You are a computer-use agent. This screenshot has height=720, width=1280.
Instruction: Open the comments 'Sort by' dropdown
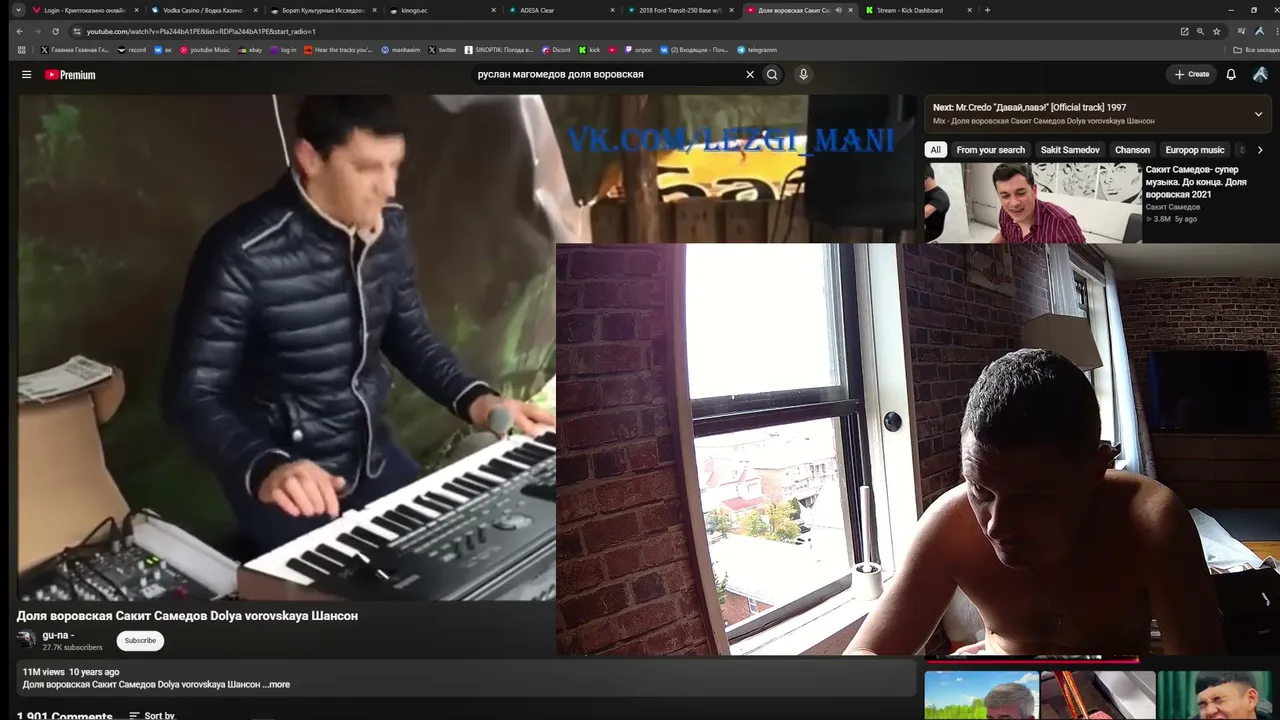click(152, 715)
